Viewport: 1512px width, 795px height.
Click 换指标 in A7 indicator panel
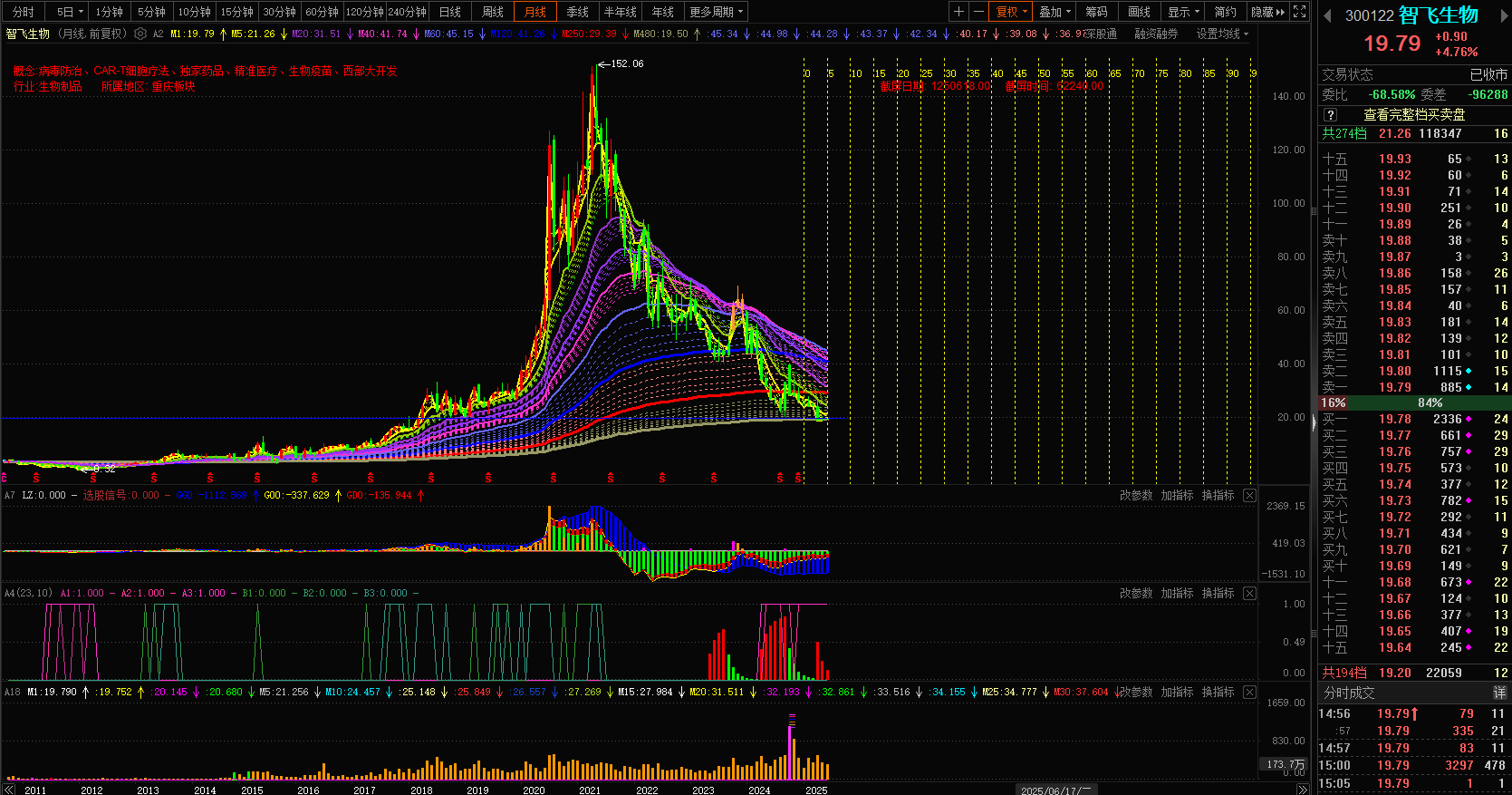[1218, 495]
